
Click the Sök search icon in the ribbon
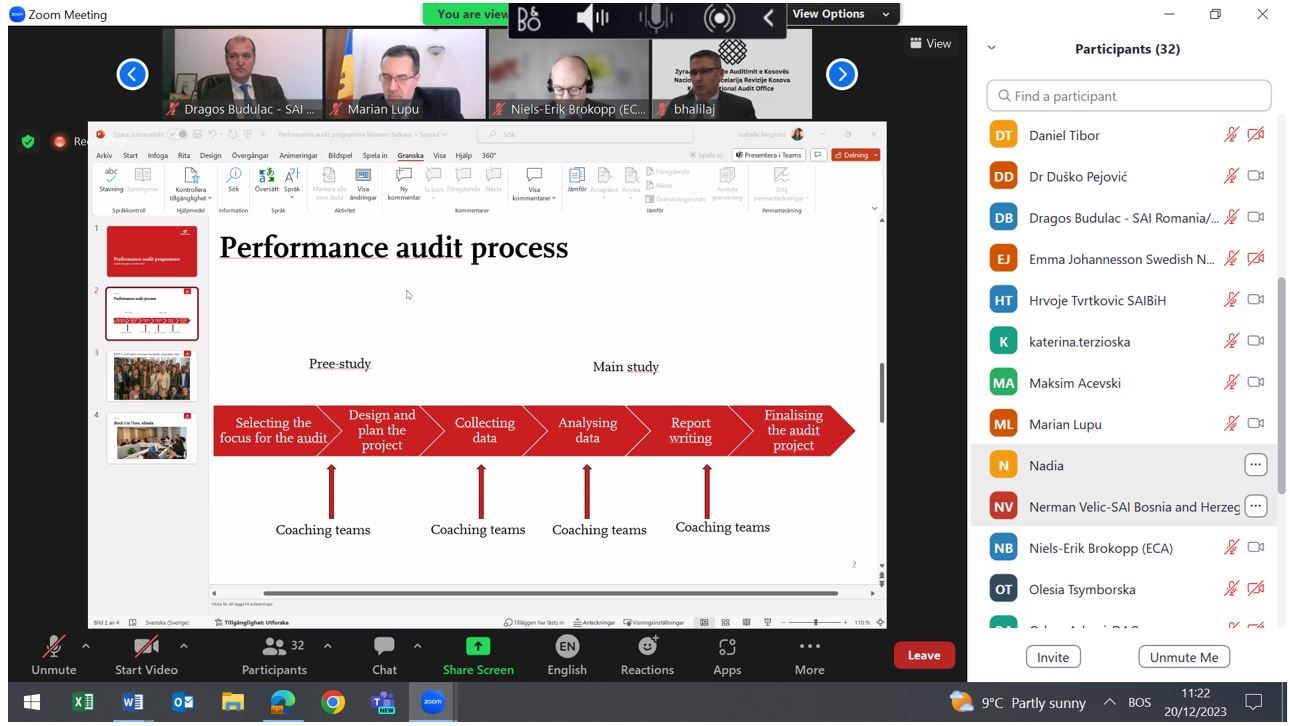click(x=233, y=180)
